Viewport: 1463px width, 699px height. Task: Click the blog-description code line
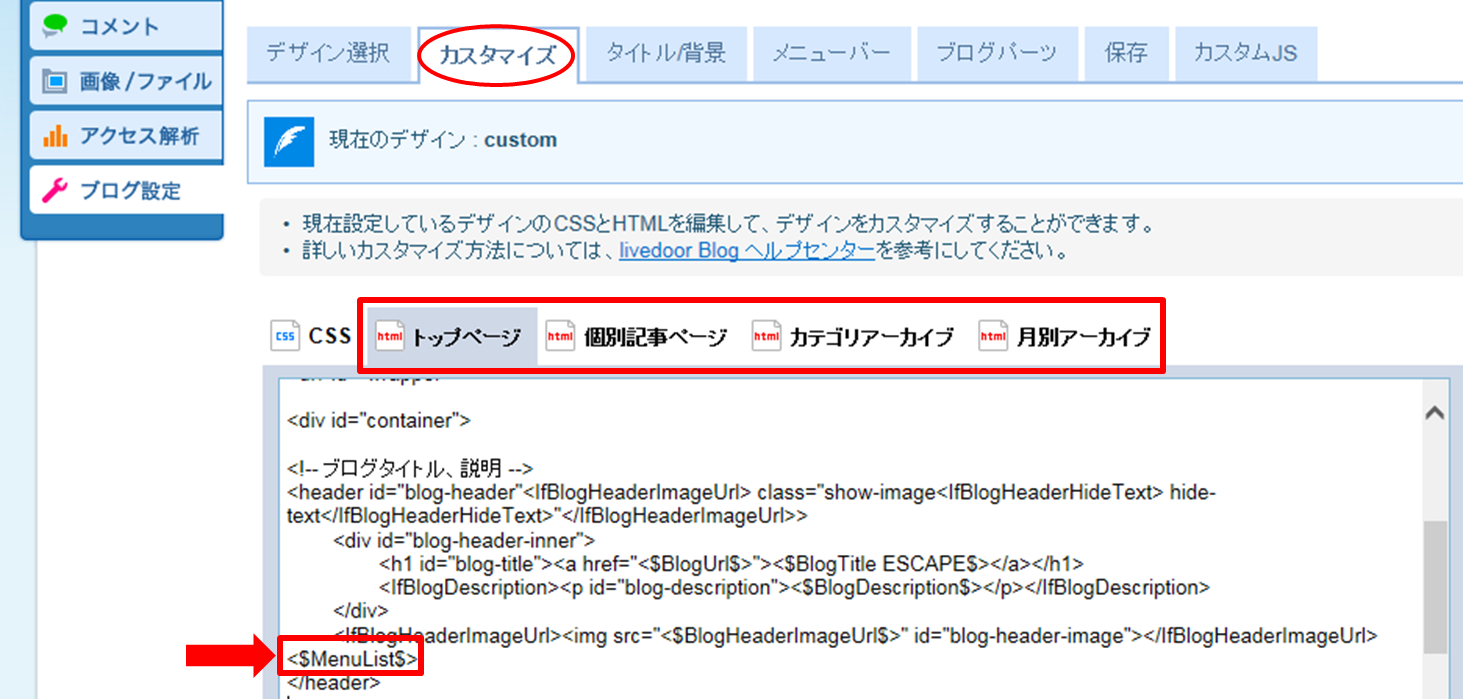795,588
